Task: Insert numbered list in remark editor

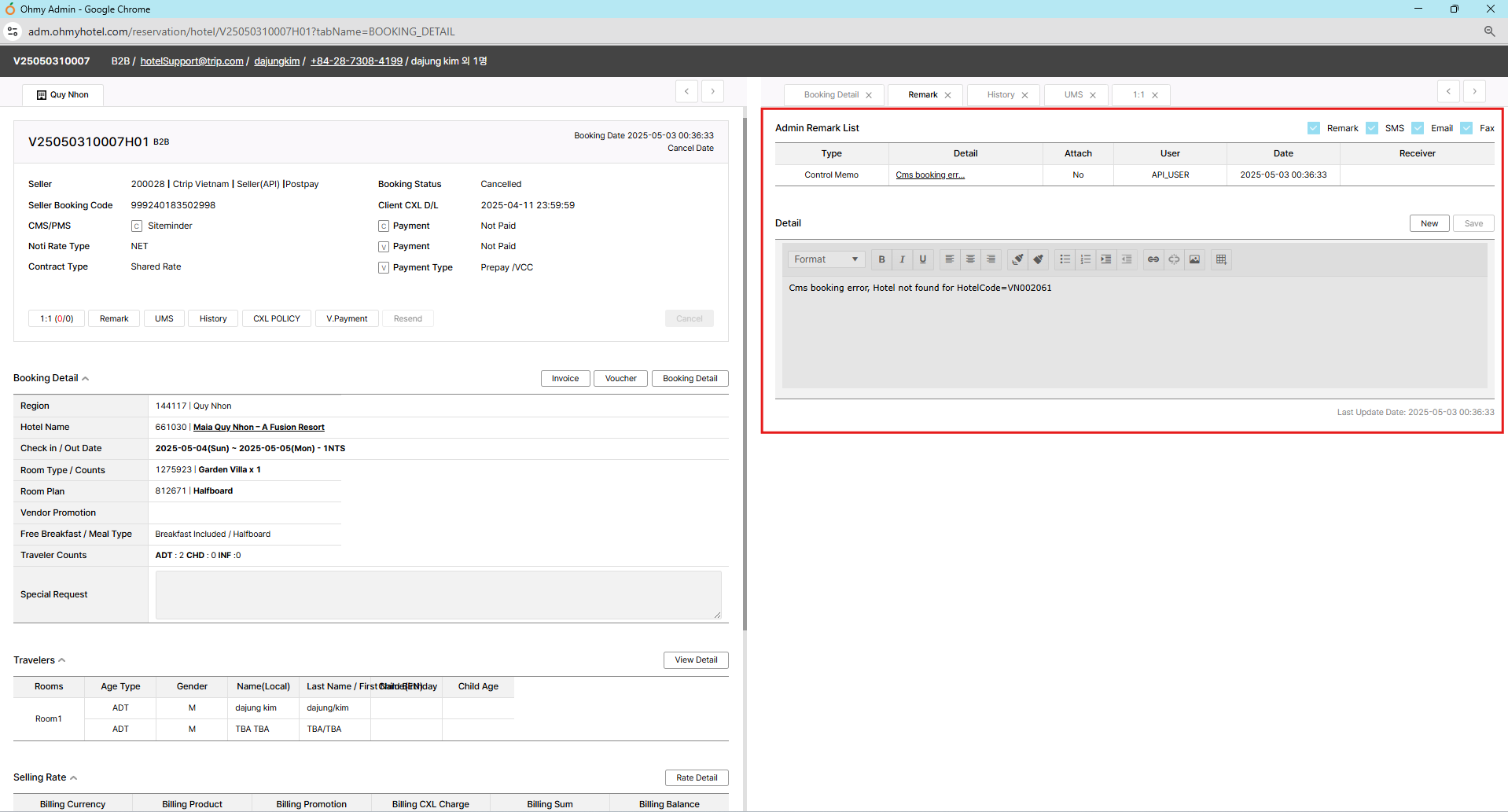Action: (1085, 259)
